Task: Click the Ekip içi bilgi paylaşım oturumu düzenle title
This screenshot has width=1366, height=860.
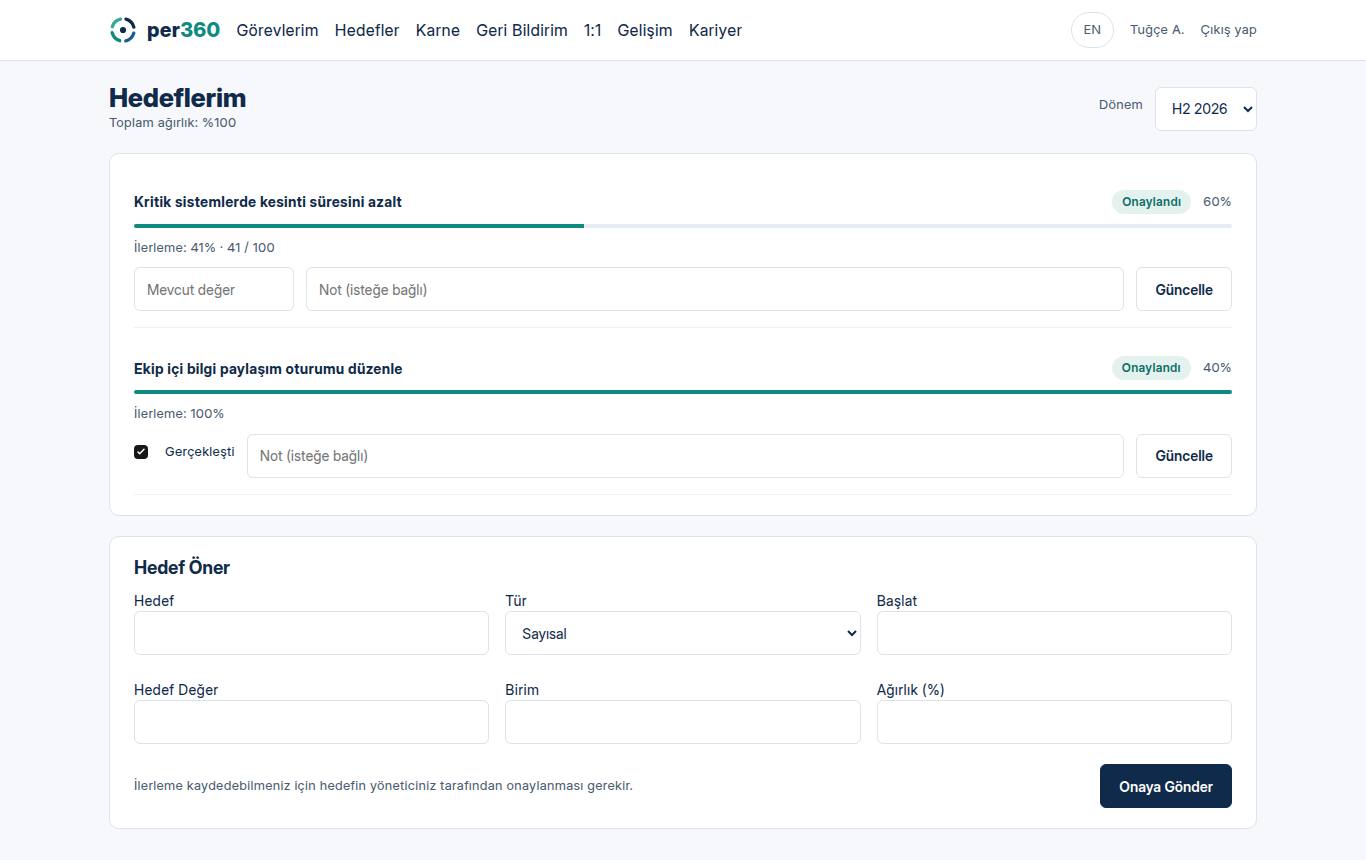Action: point(268,369)
